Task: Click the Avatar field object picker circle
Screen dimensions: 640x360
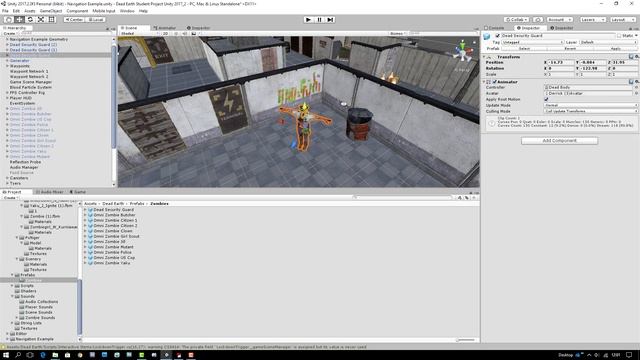Action: pos(636,93)
